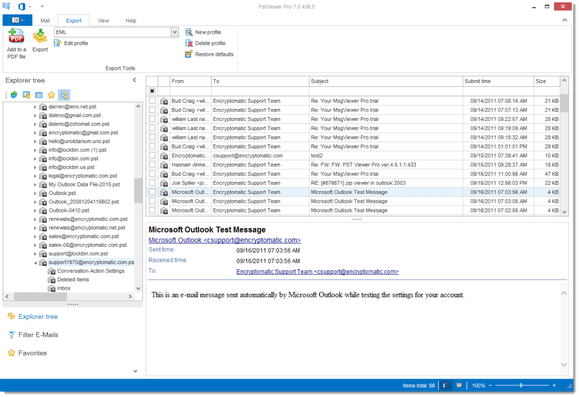This screenshot has width=579, height=397.
Task: Click the email list vertical scrollbar
Action: point(564,146)
